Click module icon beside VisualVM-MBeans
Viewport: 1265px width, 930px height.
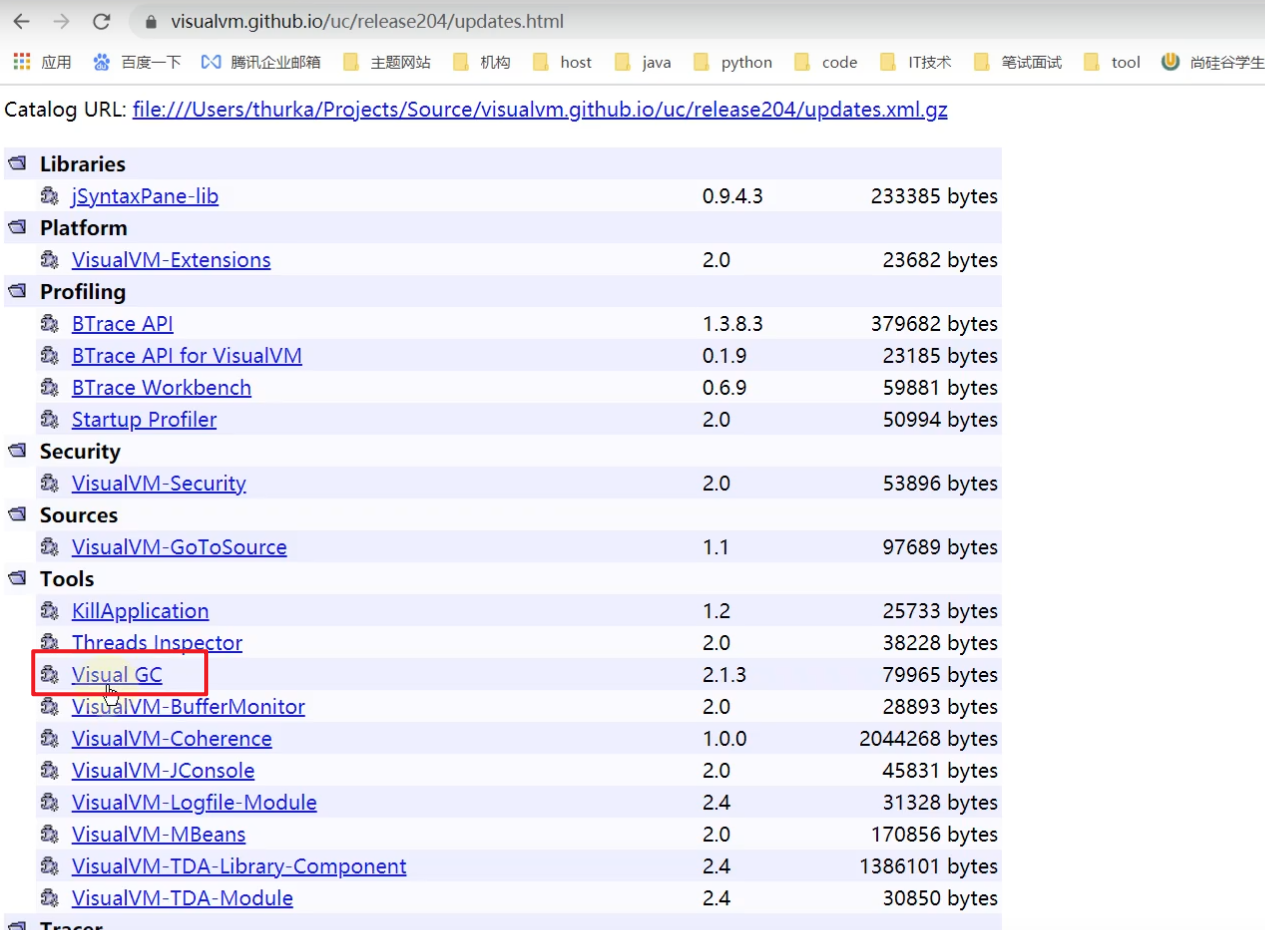pos(50,835)
